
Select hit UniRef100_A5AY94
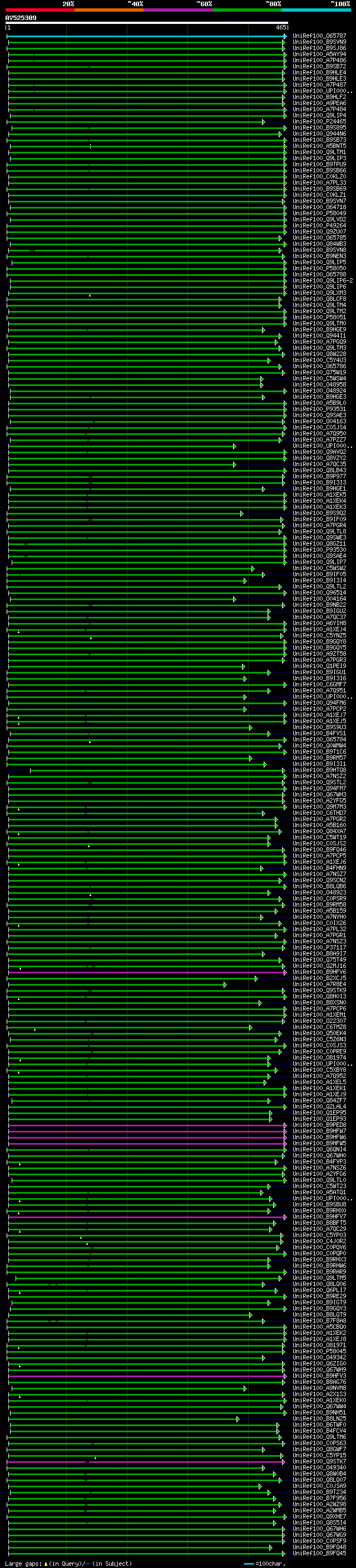319,55
